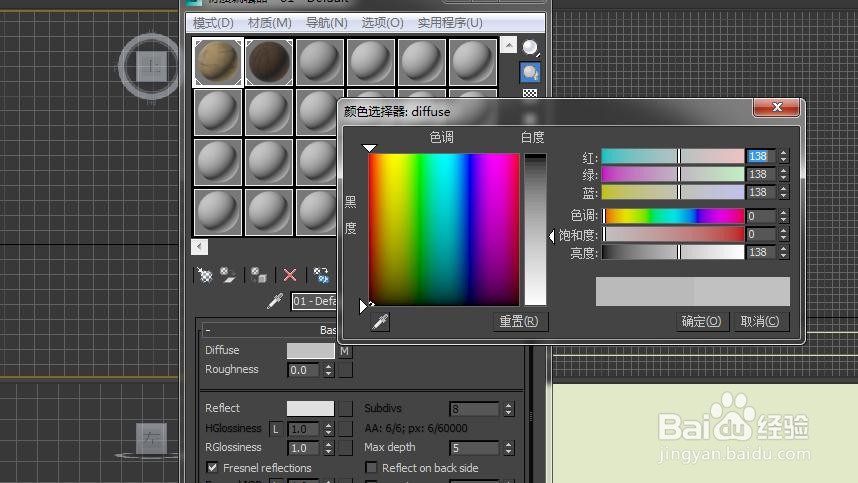Click the Max depth spinner arrows

(x=509, y=449)
